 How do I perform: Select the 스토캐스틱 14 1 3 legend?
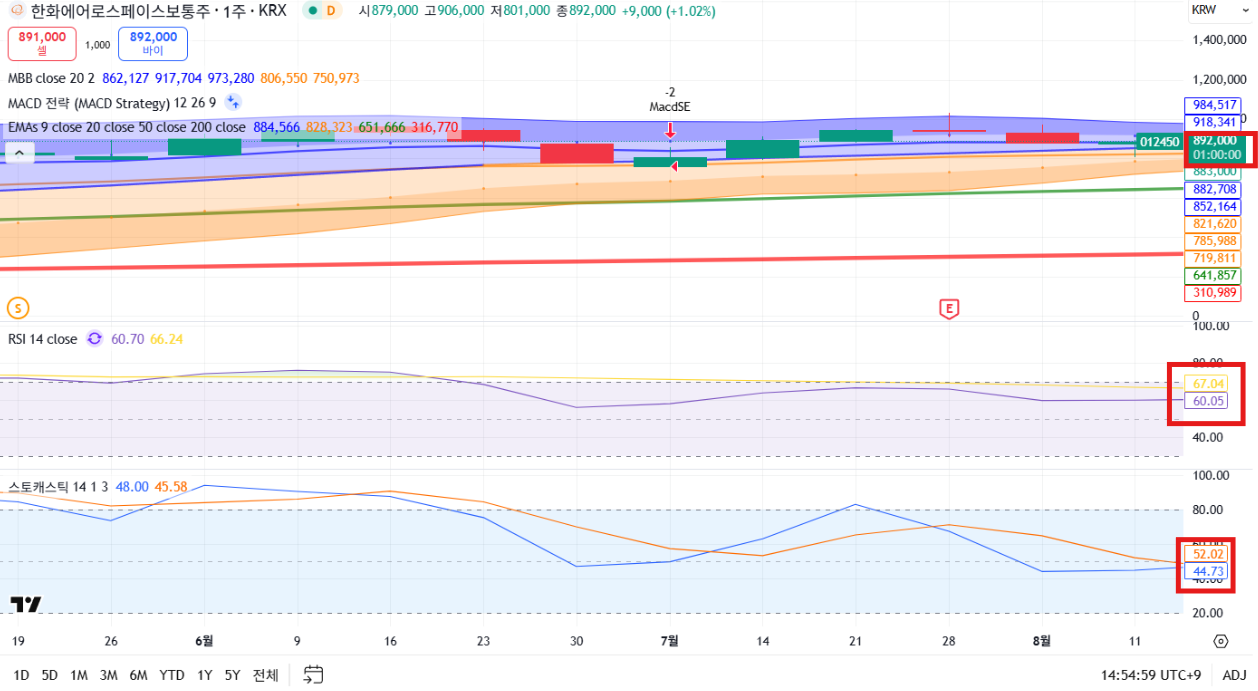[x=58, y=486]
